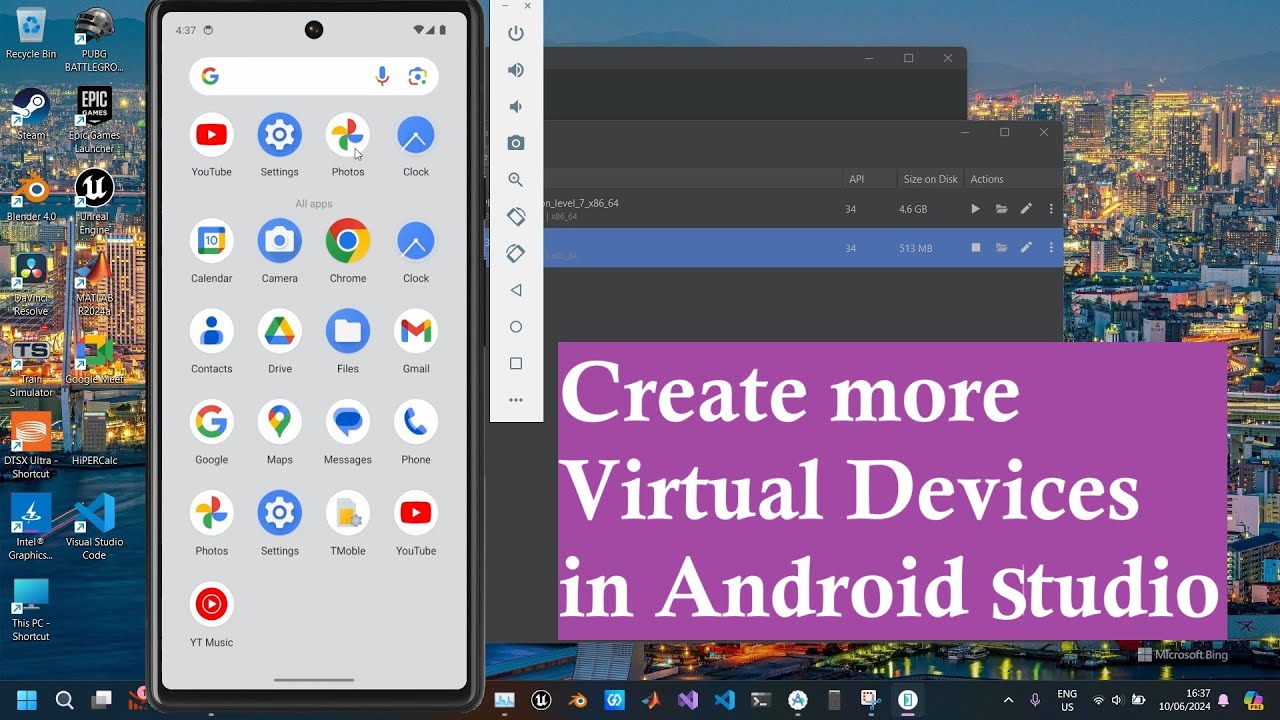This screenshot has width=1280, height=720.
Task: Lower volume using emulator volume down icon
Action: tap(515, 107)
